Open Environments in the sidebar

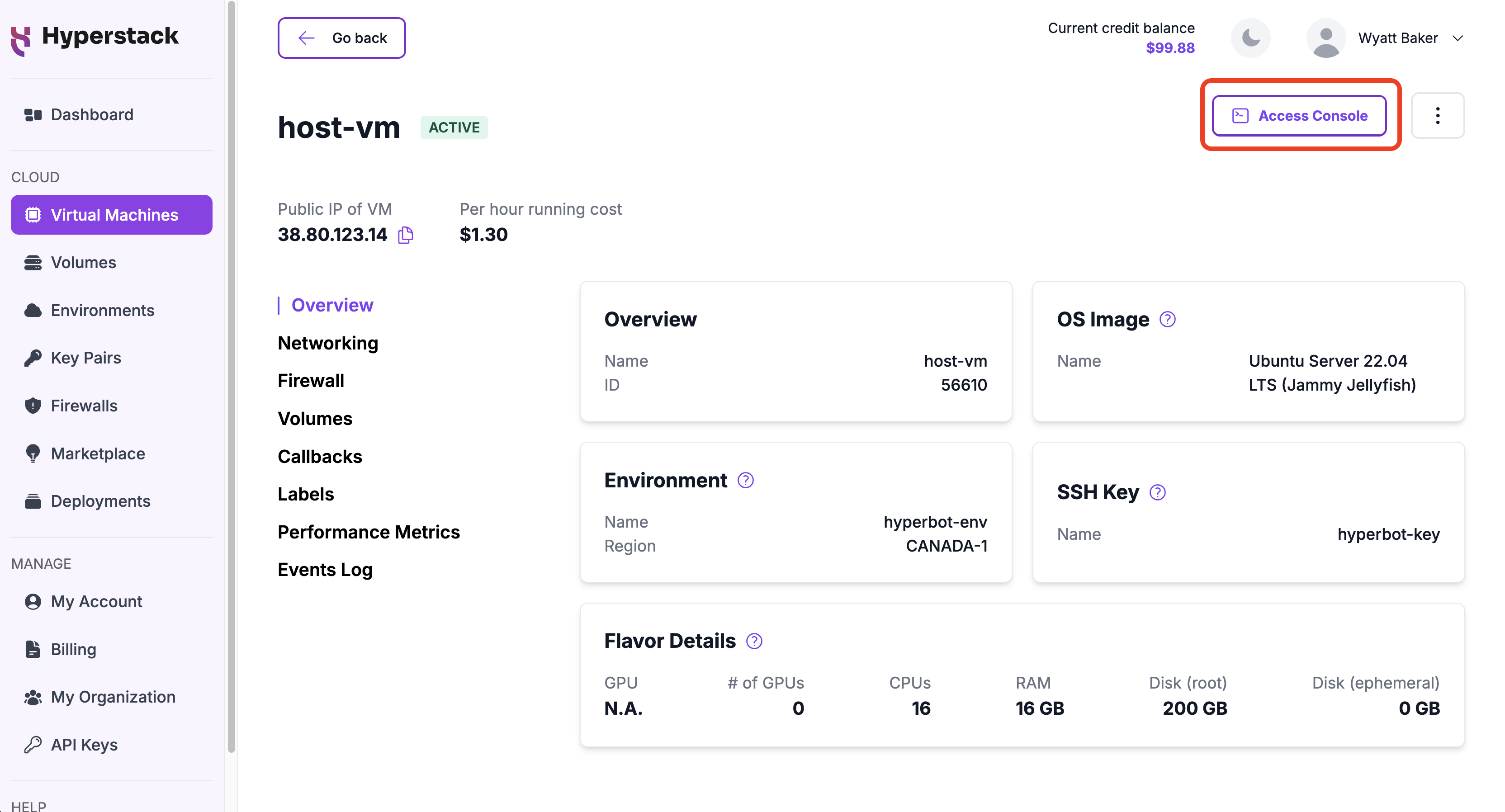coord(112,311)
